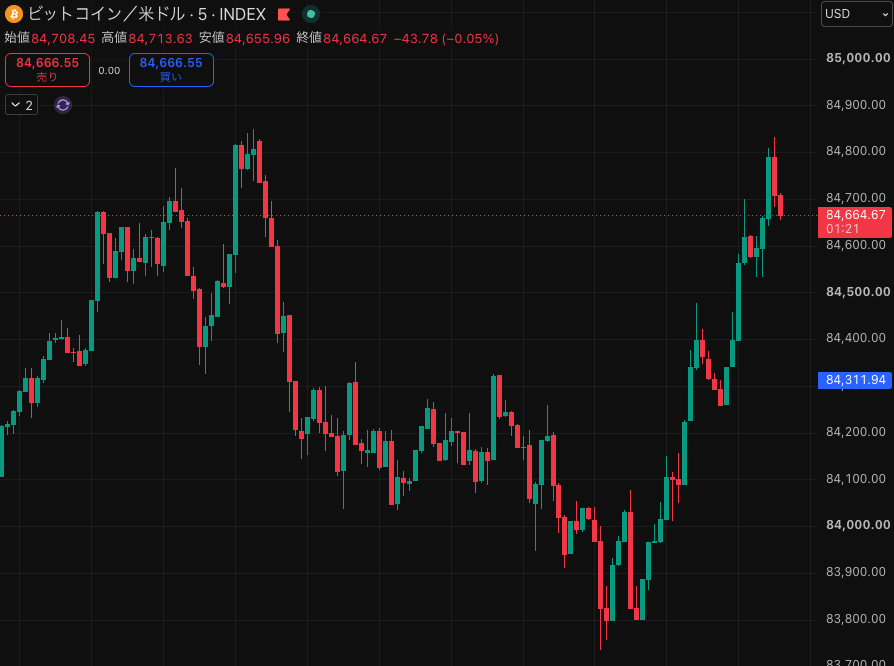Viewport: 894px width, 666px height.
Task: Click the blue 84,311.94 price label
Action: point(855,380)
